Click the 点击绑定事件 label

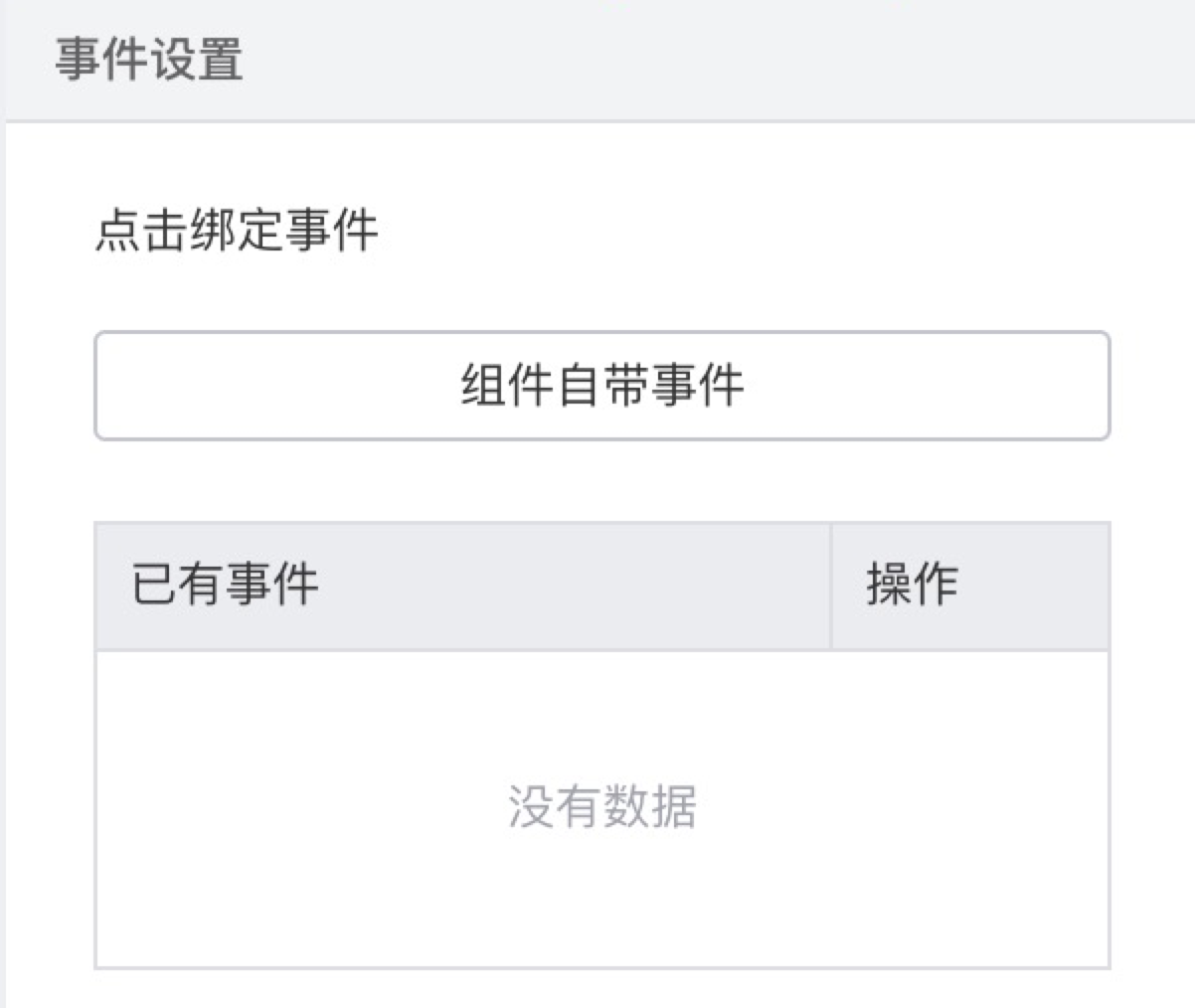coord(237,232)
